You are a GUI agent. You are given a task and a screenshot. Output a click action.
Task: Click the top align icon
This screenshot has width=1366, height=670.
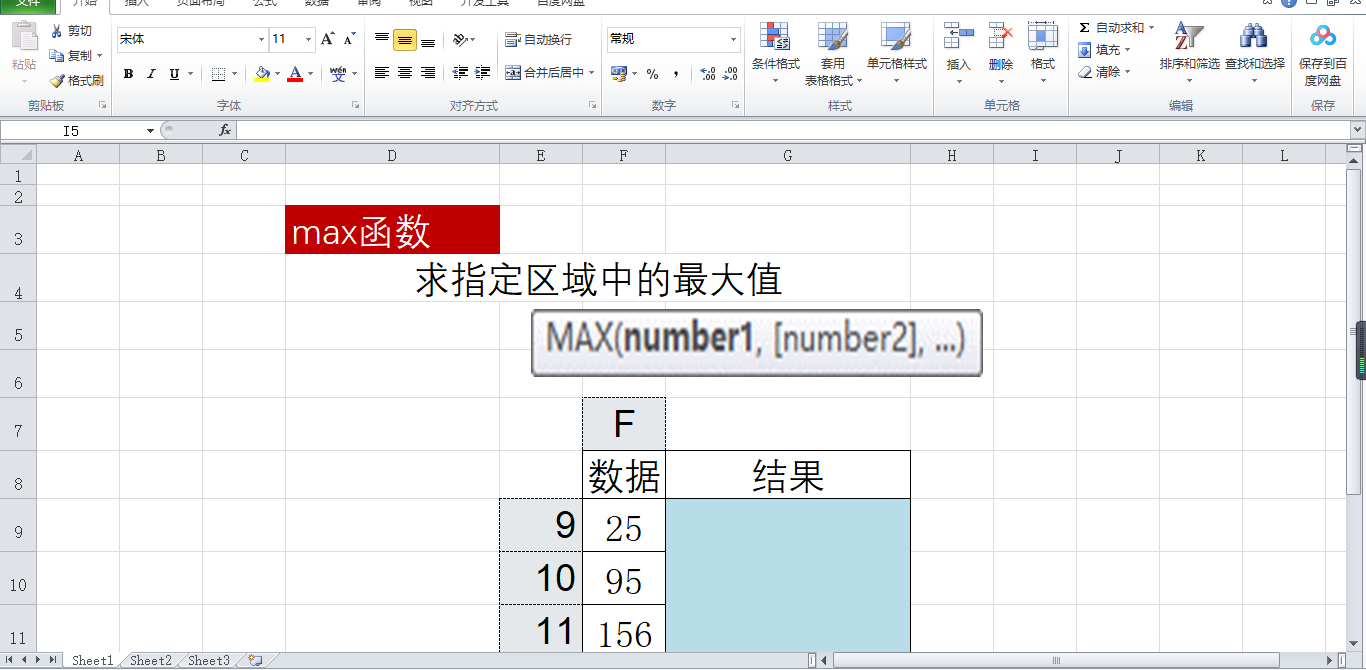382,39
